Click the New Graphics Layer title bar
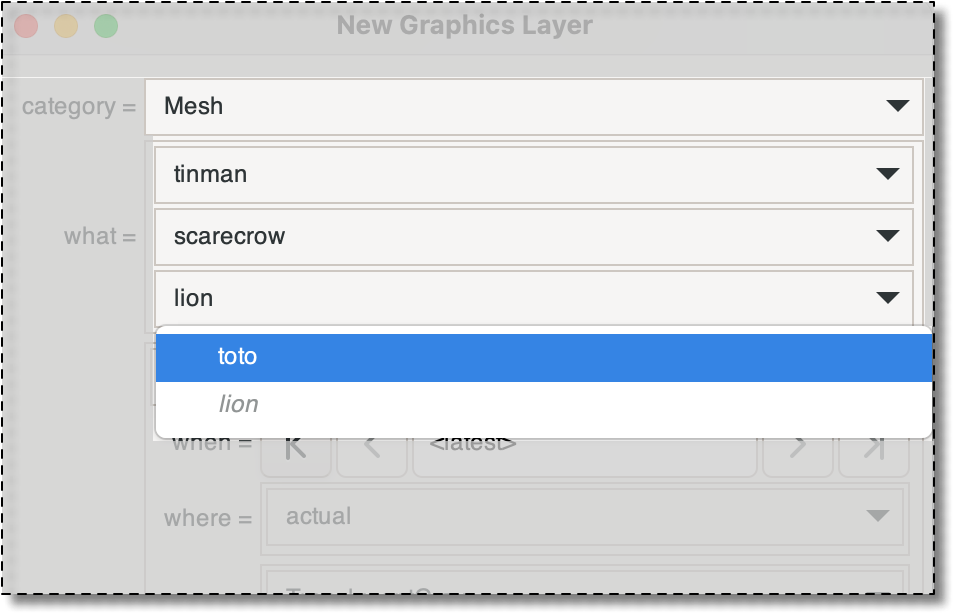 465,25
